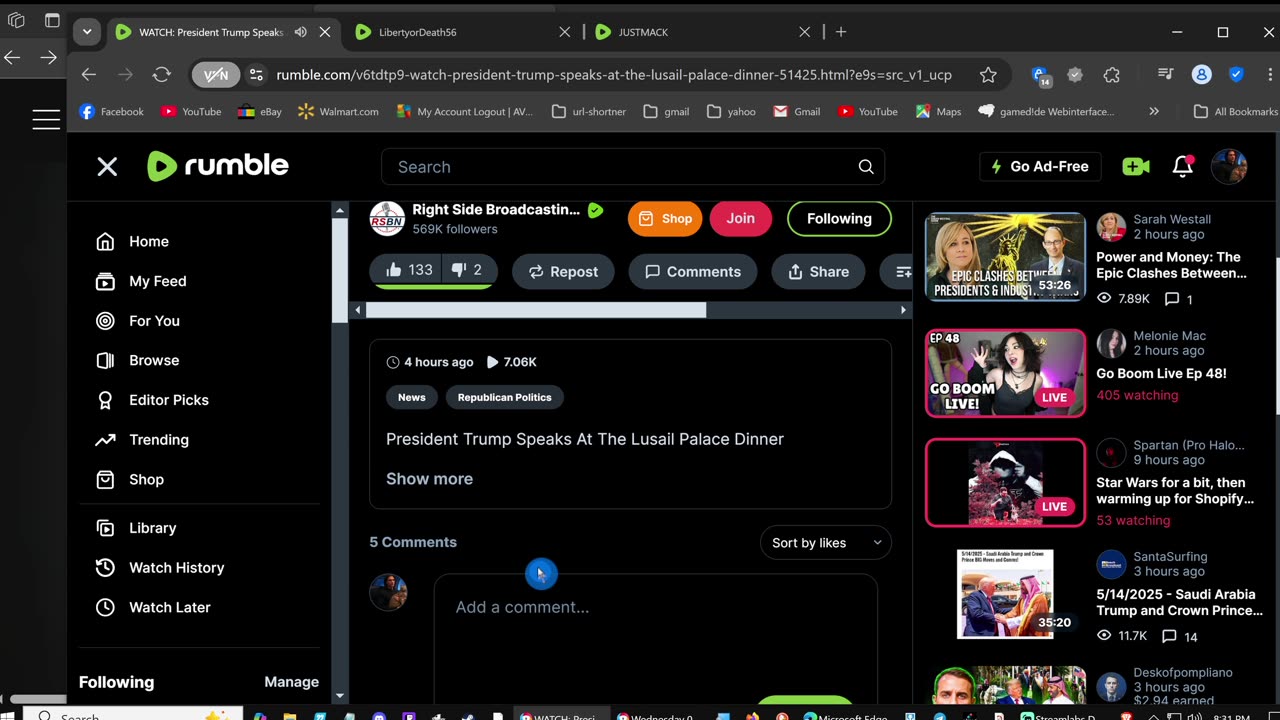Viewport: 1280px width, 720px height.
Task: Open the Go Boom Live Ep 48 thumbnail
Action: pyautogui.click(x=1005, y=373)
